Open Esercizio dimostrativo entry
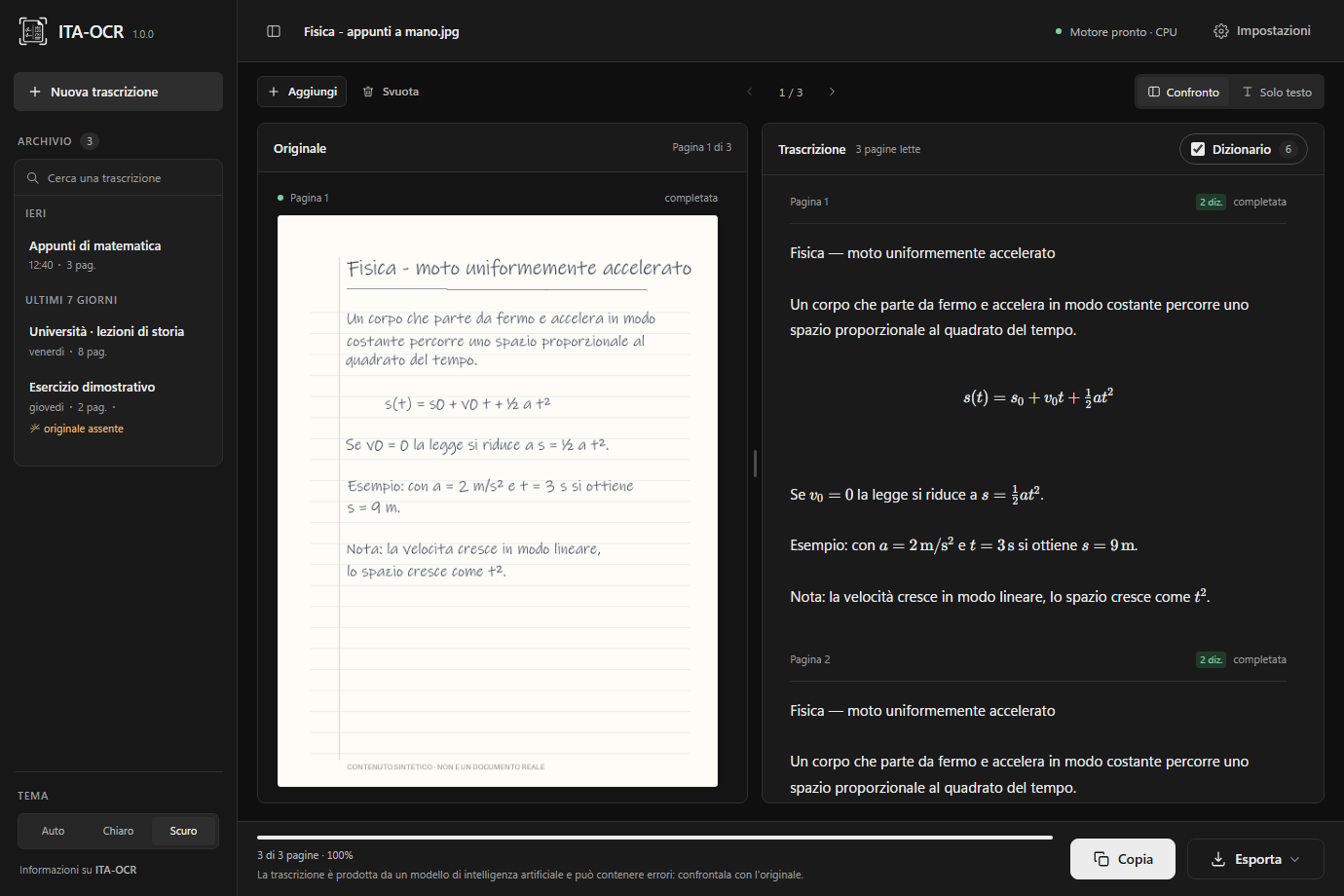The image size is (1344, 896). [x=118, y=407]
